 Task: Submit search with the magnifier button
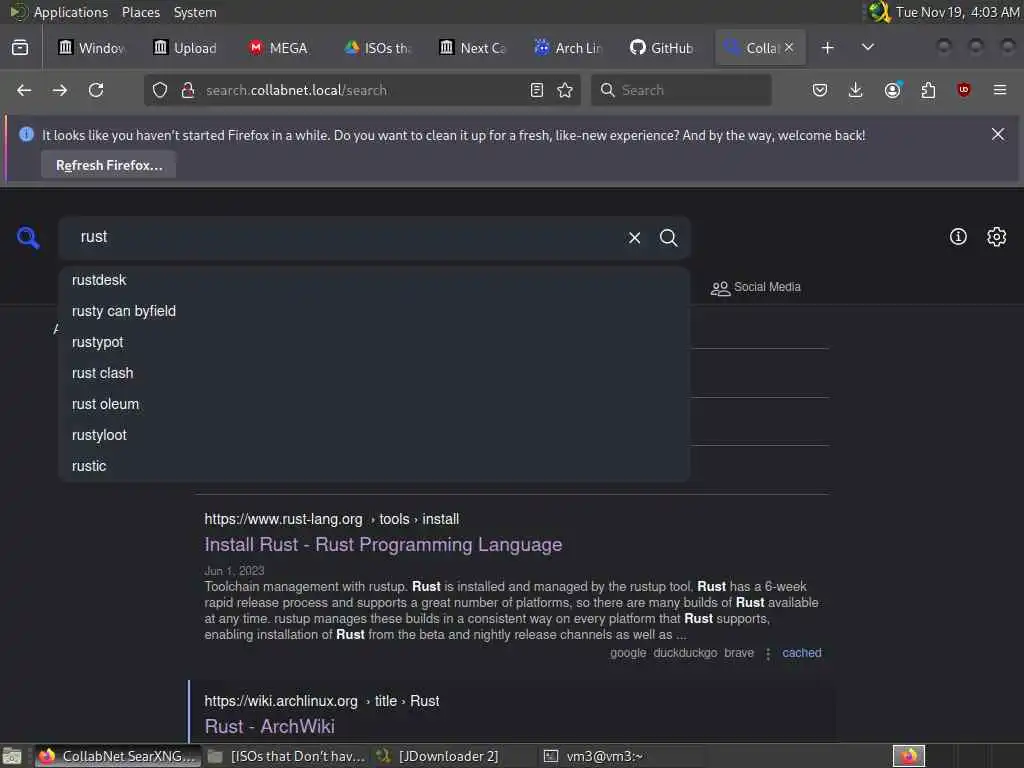[x=668, y=238]
